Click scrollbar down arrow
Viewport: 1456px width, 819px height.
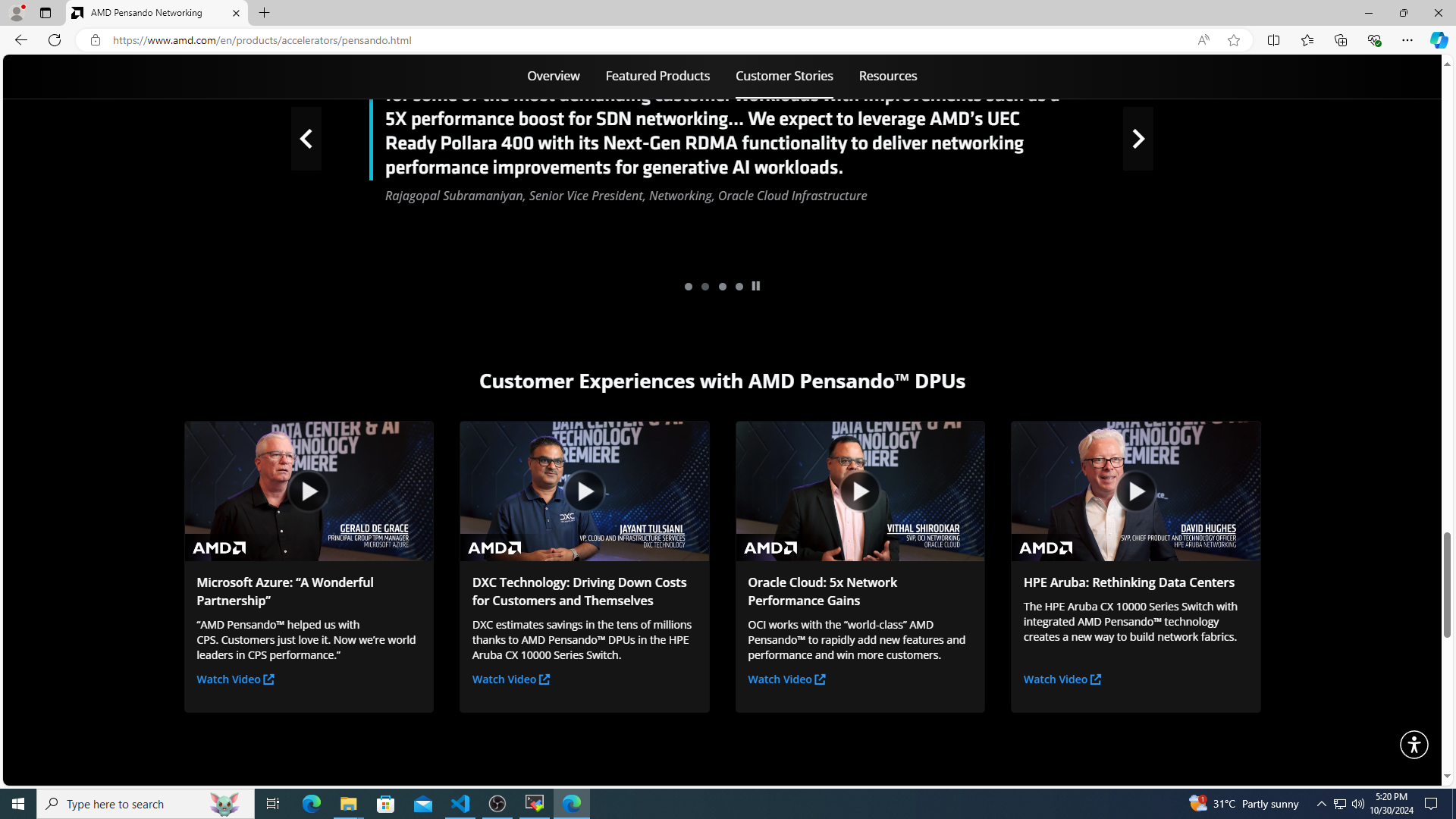click(1447, 776)
